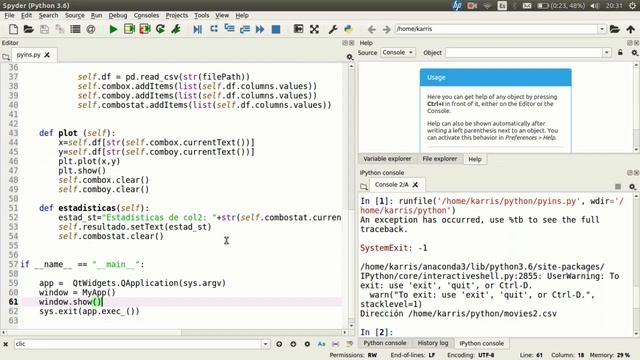Go back with the left arrow icon
640x360 pixels.
coord(371,29)
